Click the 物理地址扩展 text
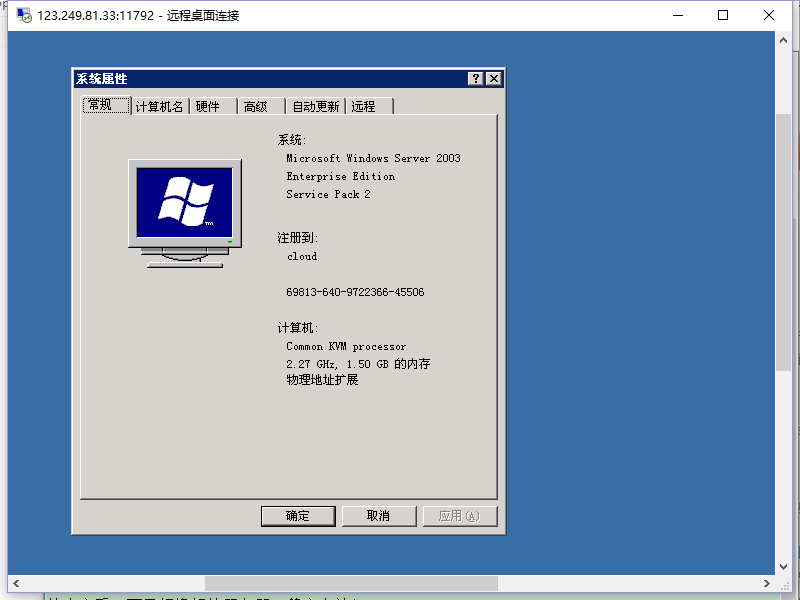 point(322,380)
